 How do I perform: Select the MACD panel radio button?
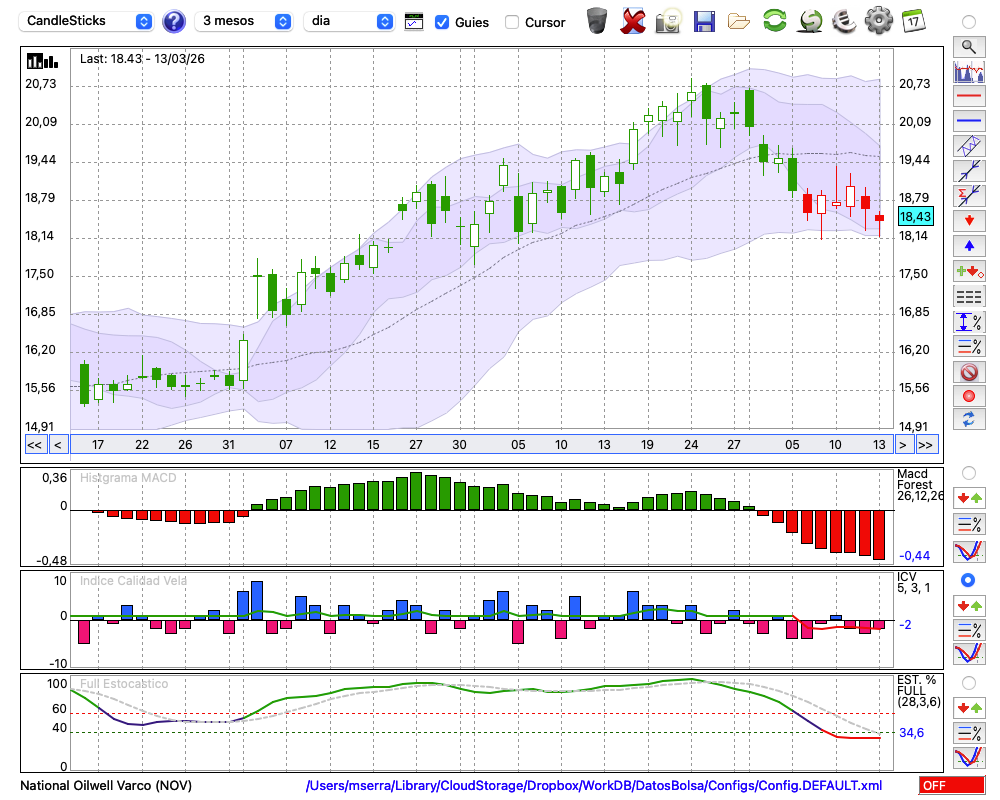(969, 473)
